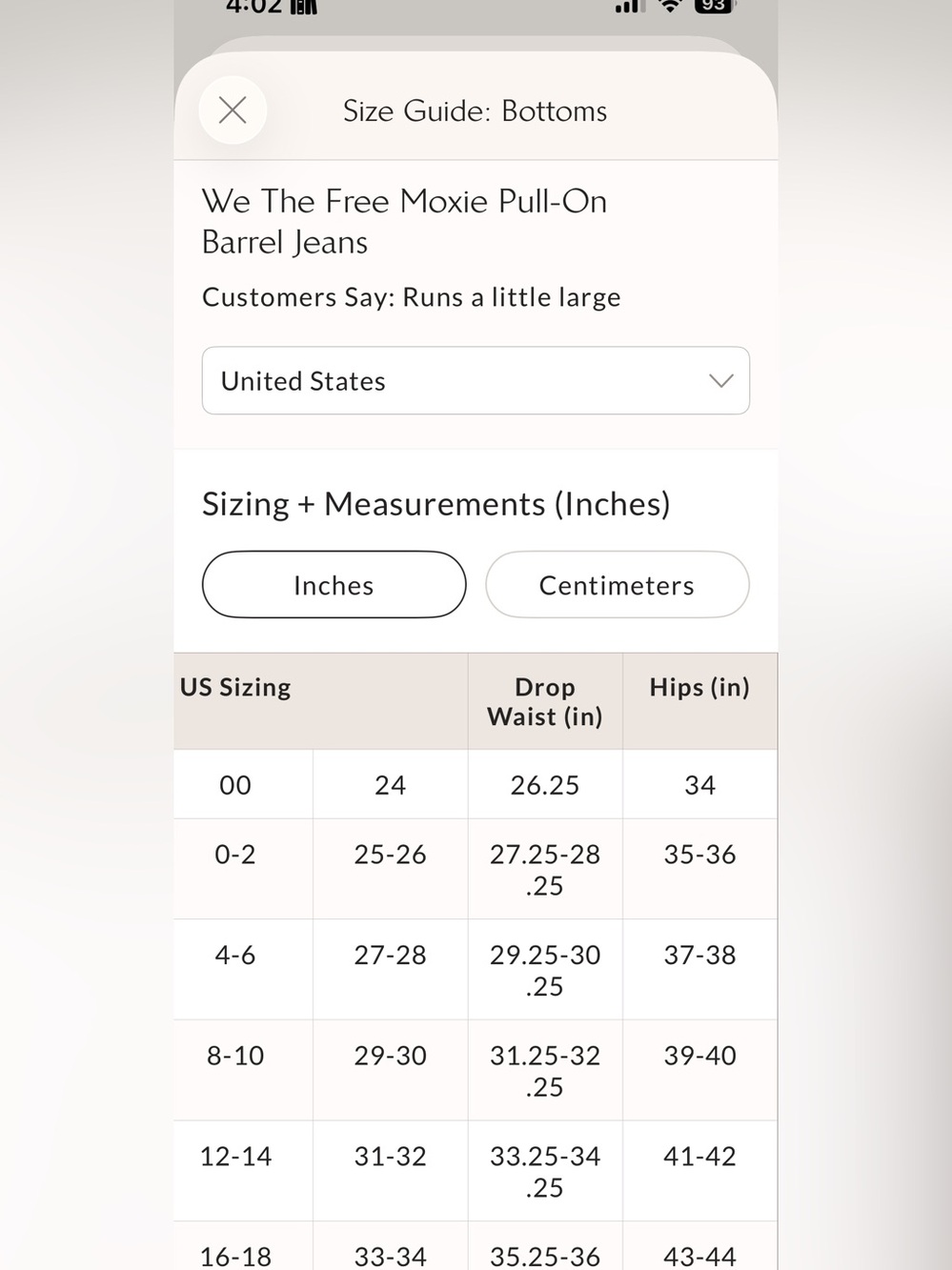Select the 12-14 size cell
This screenshot has height=1270, width=952.
tap(235, 1157)
